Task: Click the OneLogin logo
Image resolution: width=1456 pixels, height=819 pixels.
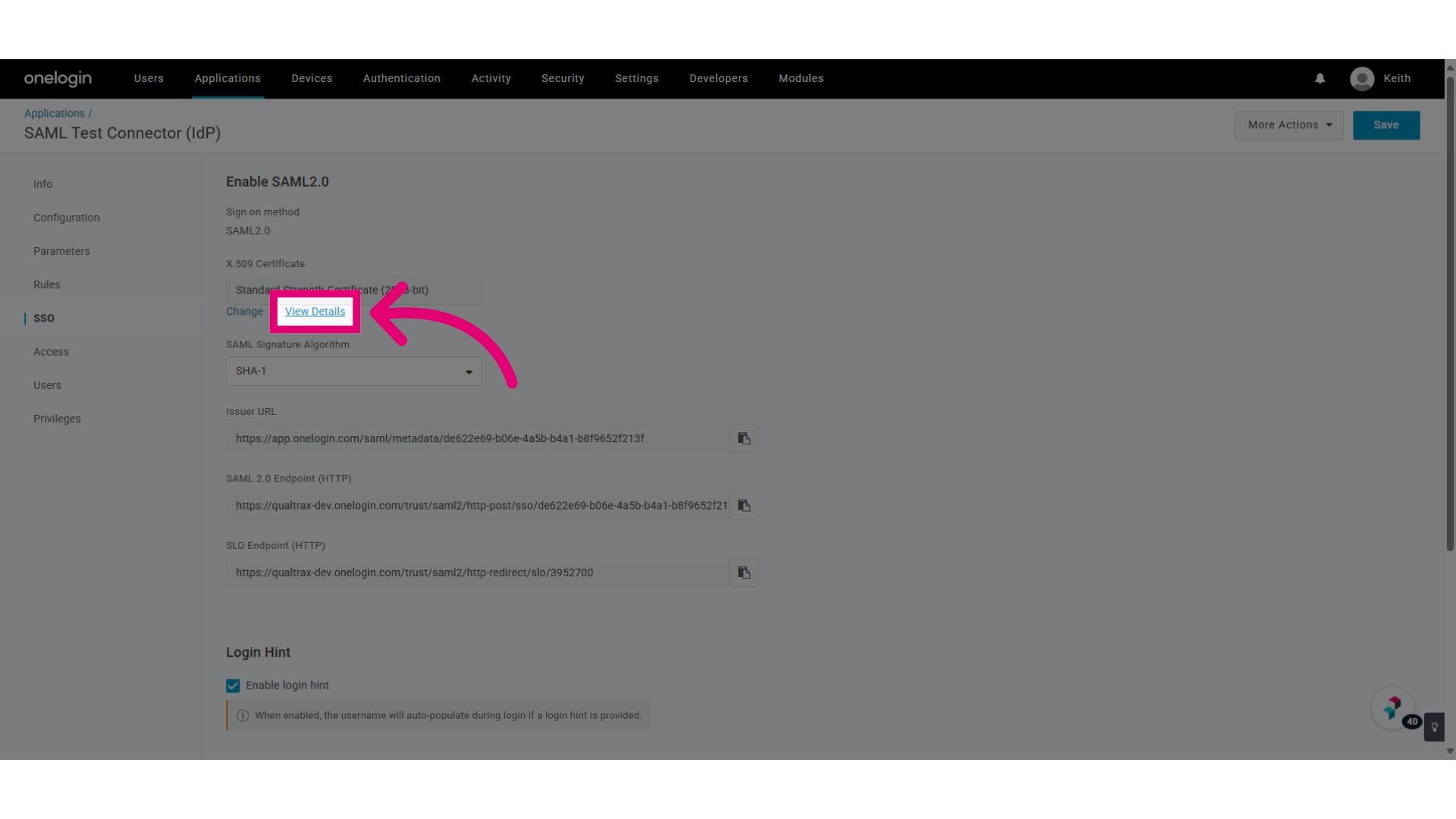Action: tap(58, 78)
